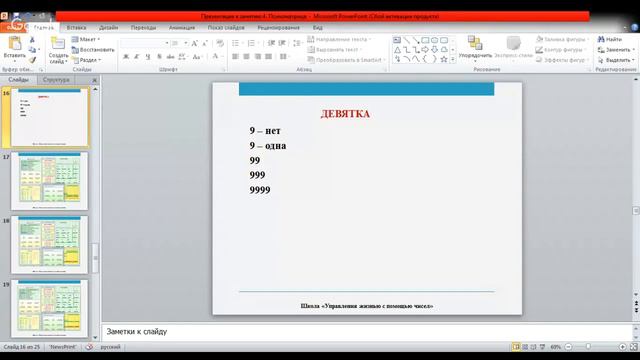The width and height of the screenshot is (640, 360).
Task: Toggle italic formatting (К)
Action: (137, 57)
